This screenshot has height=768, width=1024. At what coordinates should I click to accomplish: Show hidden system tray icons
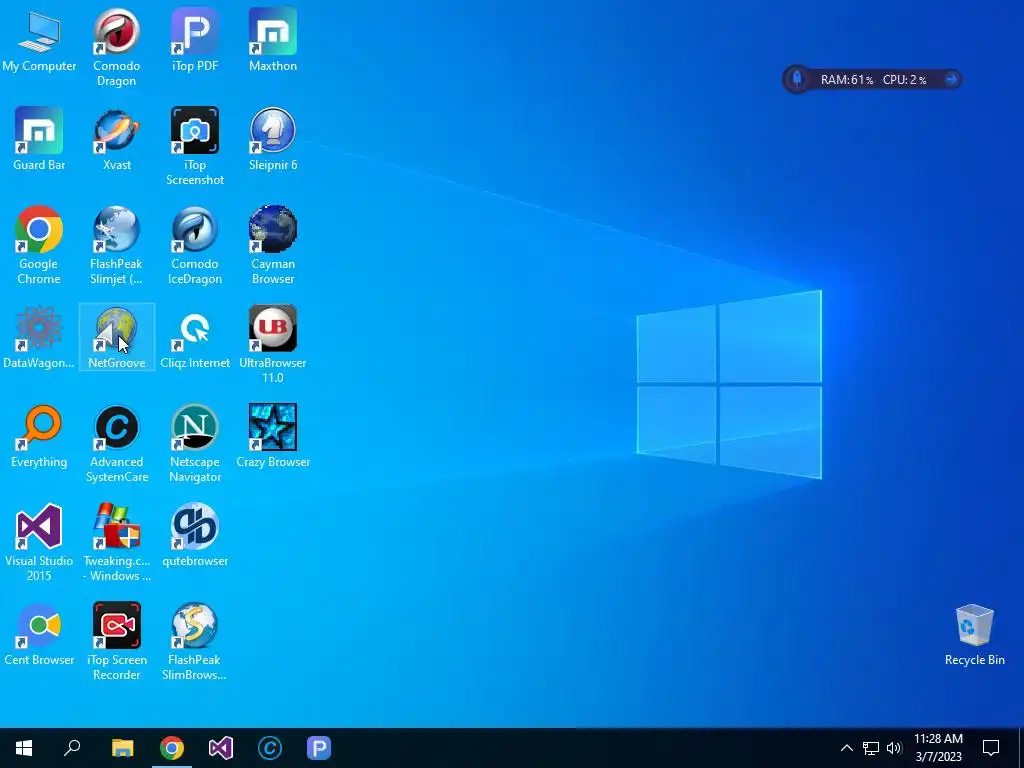pos(846,748)
